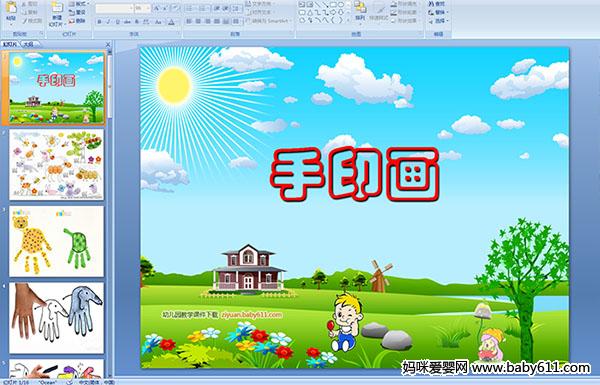The image size is (600, 385).
Task: Click the Arrange icon in drawing group
Action: tap(360, 10)
